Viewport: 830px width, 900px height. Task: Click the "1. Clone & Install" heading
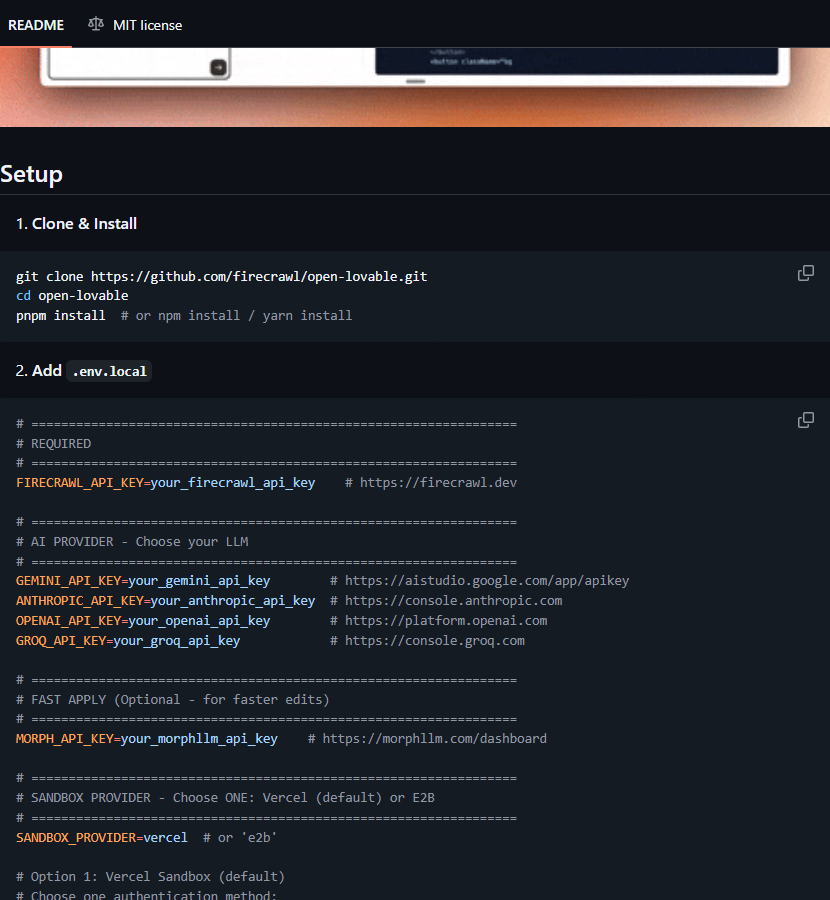[76, 224]
